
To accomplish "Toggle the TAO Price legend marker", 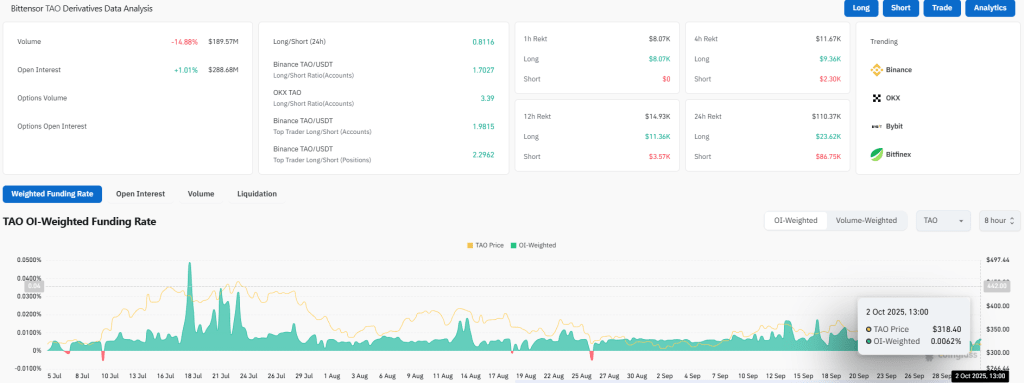I will [470, 245].
